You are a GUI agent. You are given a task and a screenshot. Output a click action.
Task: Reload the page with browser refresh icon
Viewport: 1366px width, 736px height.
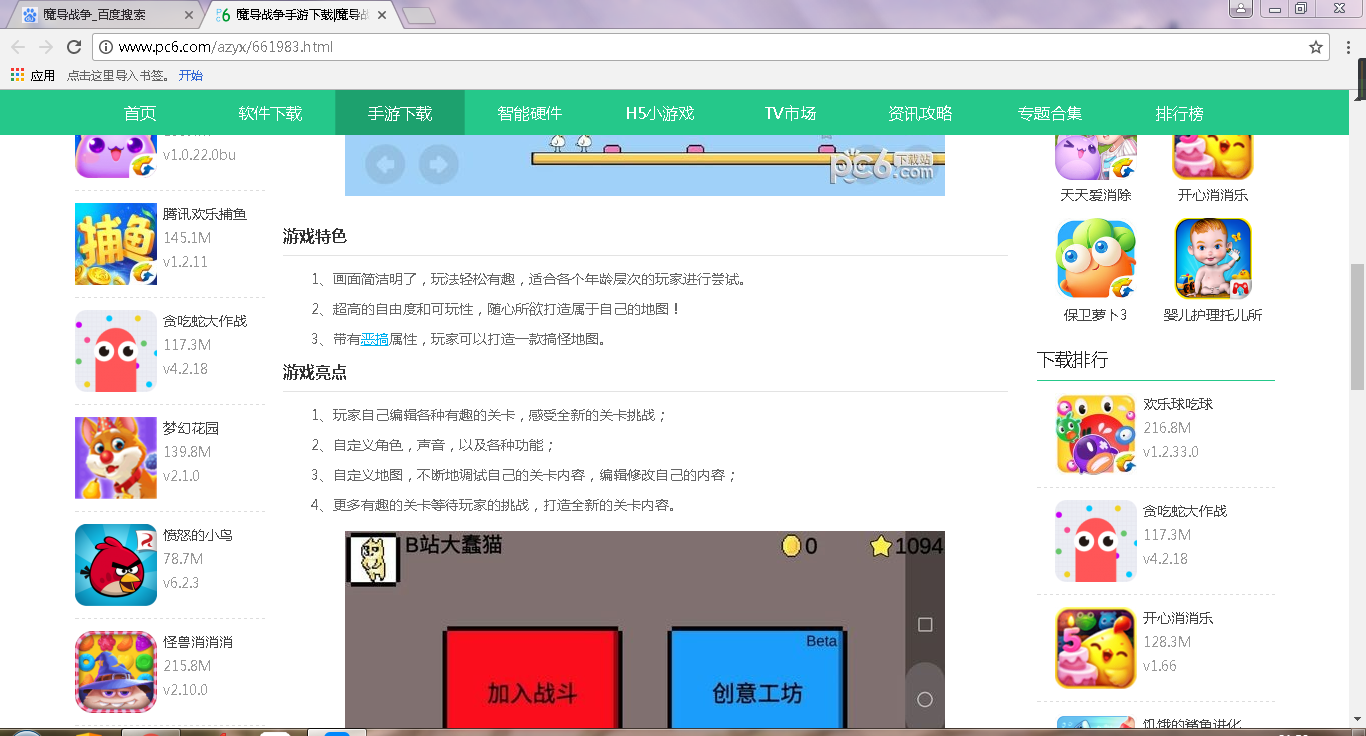tap(74, 47)
